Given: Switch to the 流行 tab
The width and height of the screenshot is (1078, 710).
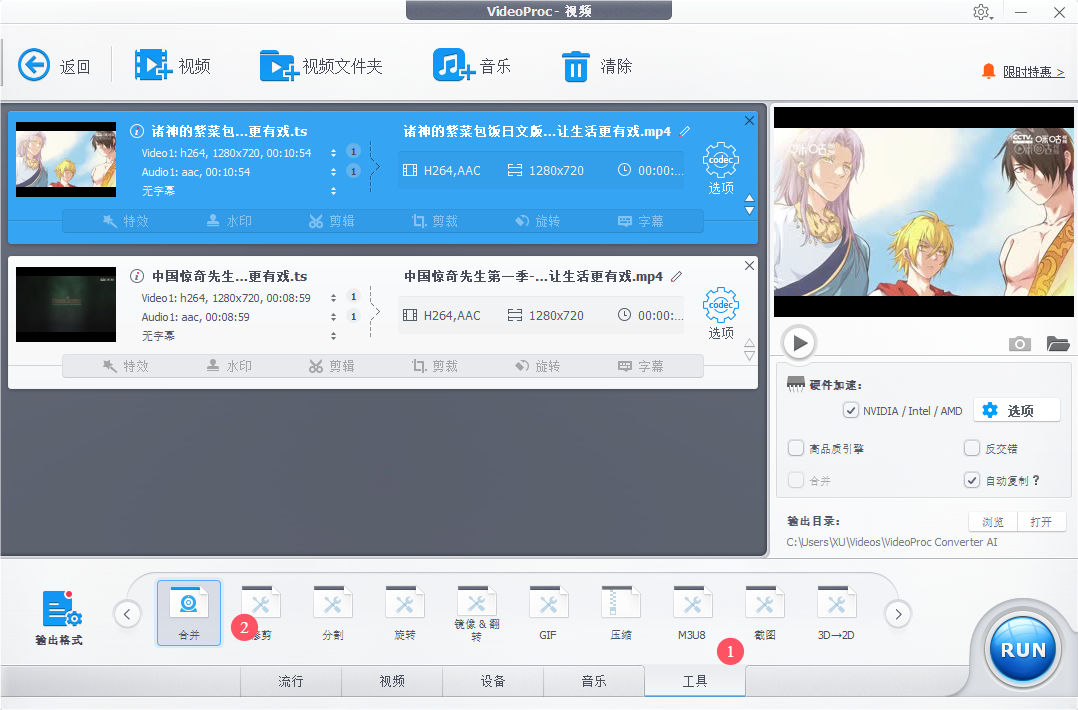Looking at the screenshot, I should pyautogui.click(x=290, y=681).
